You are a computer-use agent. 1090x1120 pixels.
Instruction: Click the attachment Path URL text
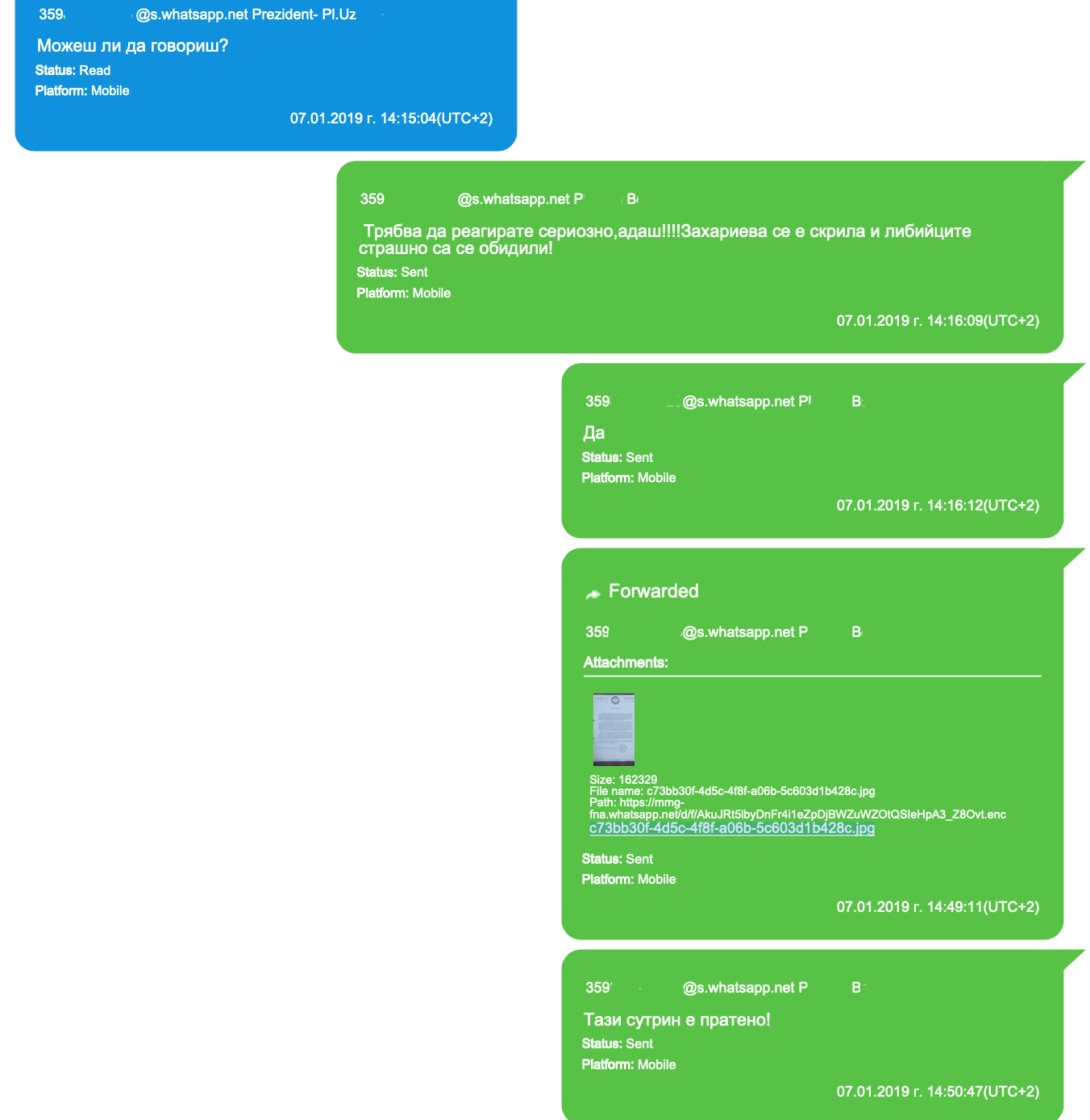[x=797, y=809]
